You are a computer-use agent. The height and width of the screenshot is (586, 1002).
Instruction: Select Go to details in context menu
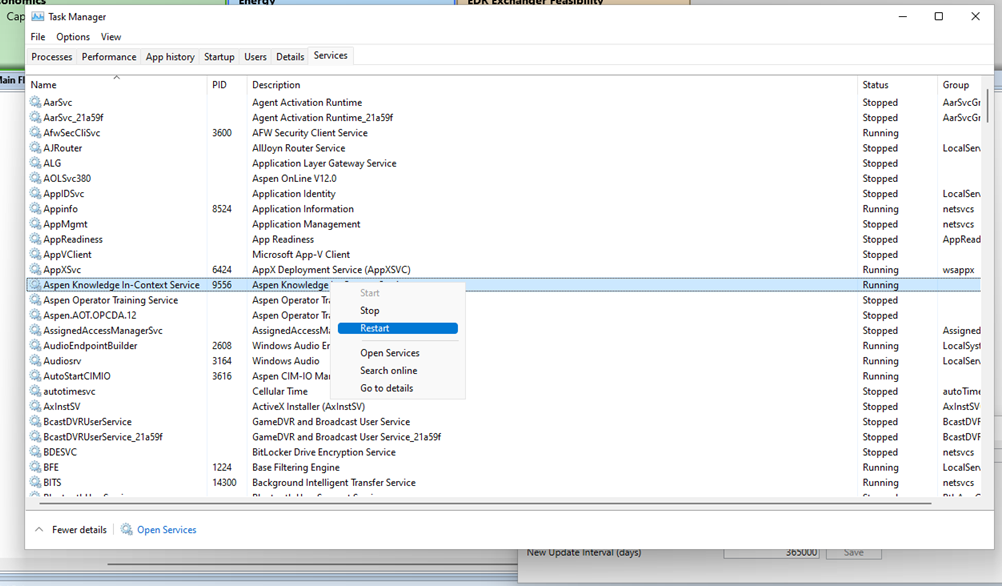tap(387, 388)
